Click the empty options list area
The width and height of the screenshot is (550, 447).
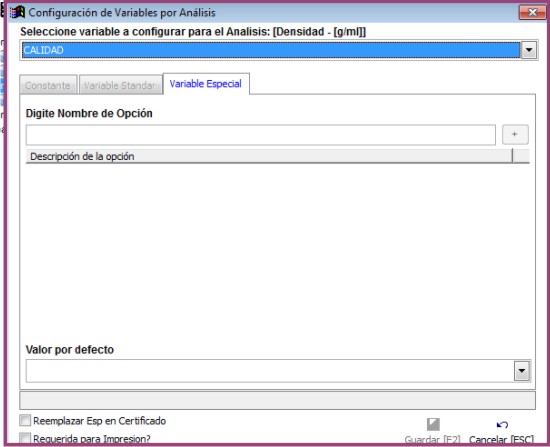pos(277,251)
